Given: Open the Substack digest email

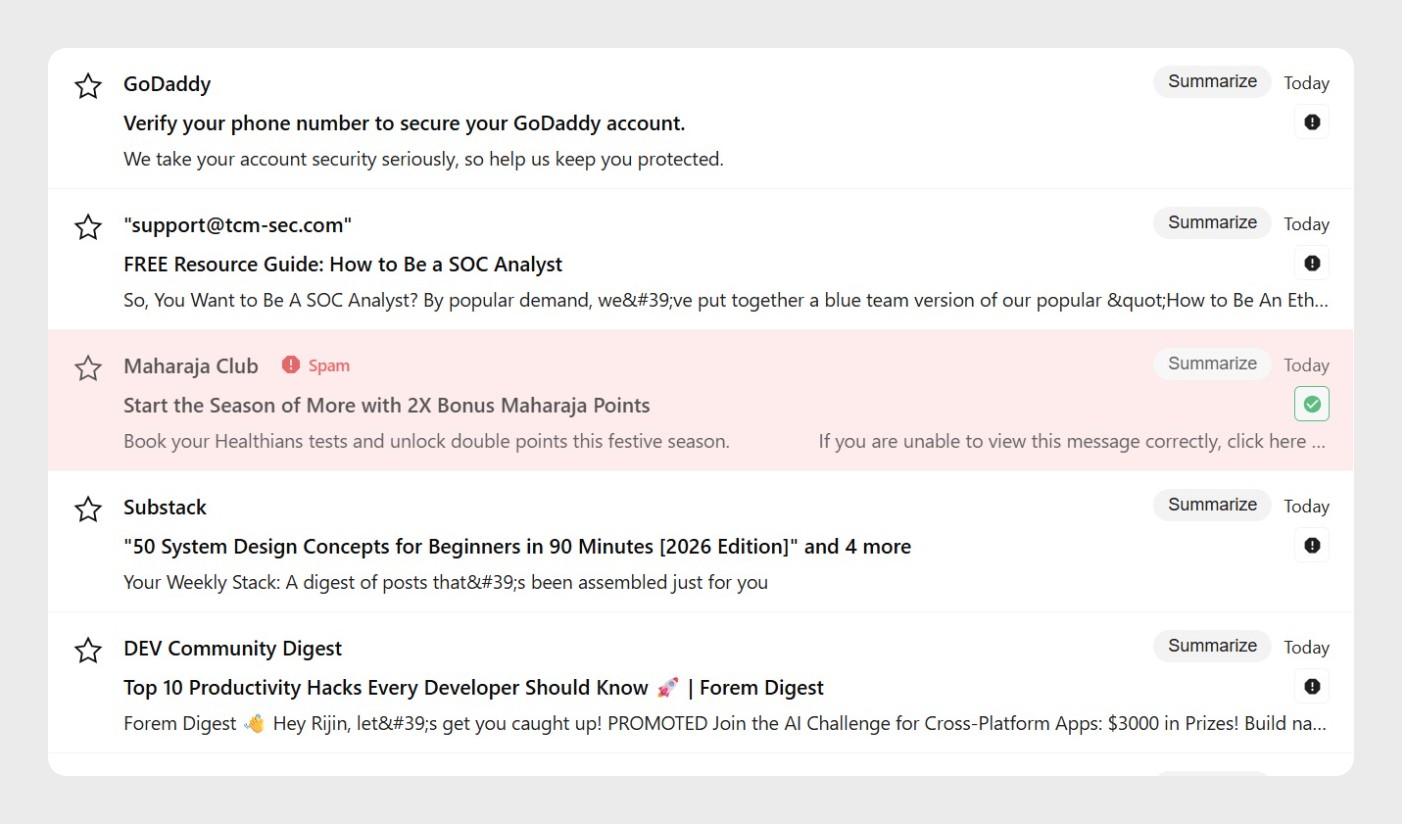Looking at the screenshot, I should (516, 546).
